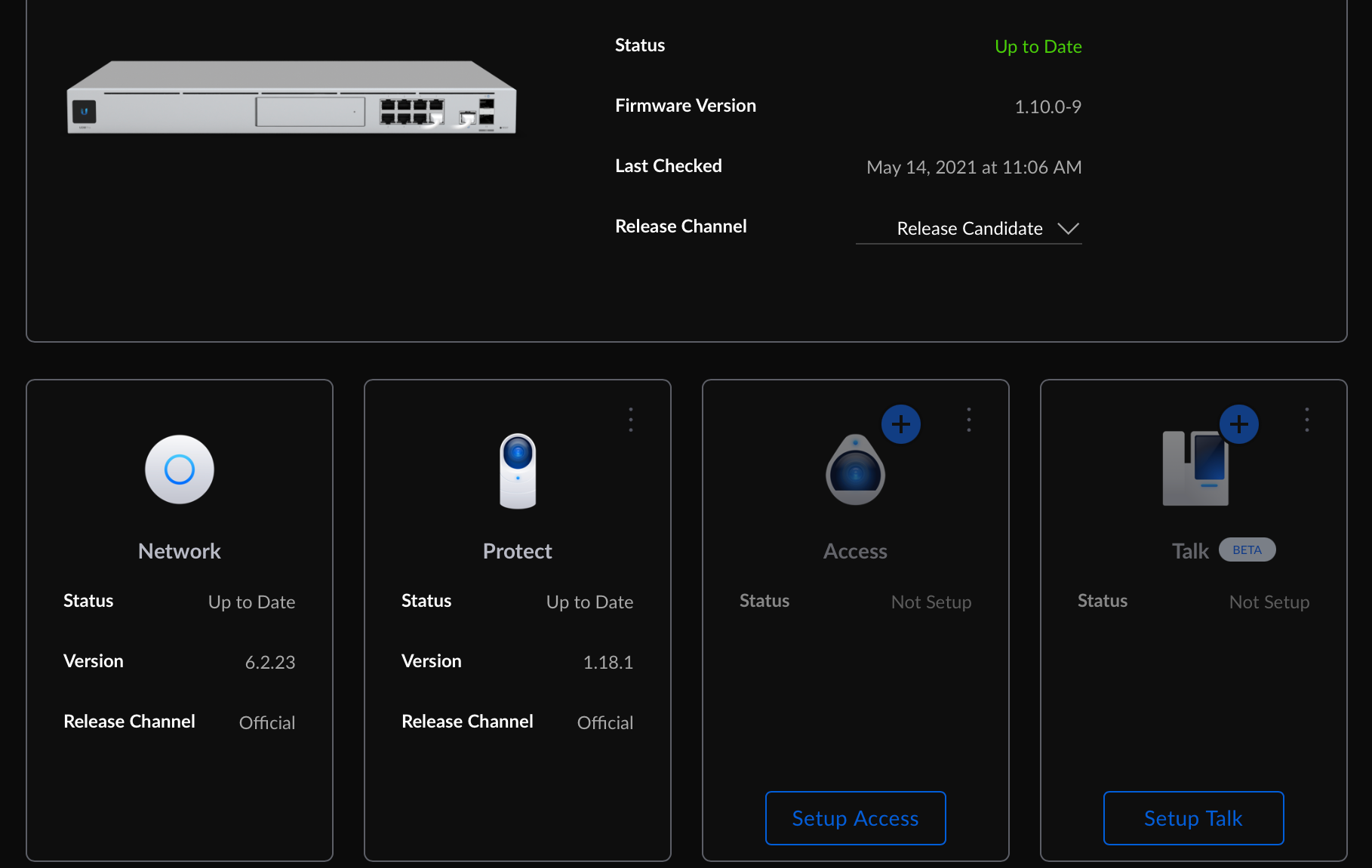Click the firmware version 1.10.0-9 value
1372x868 pixels.
[1047, 107]
